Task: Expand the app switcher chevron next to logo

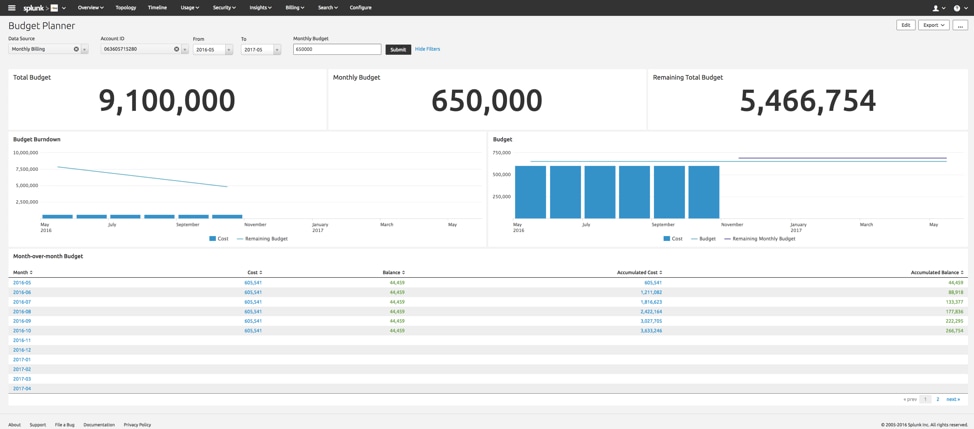Action: click(x=64, y=8)
